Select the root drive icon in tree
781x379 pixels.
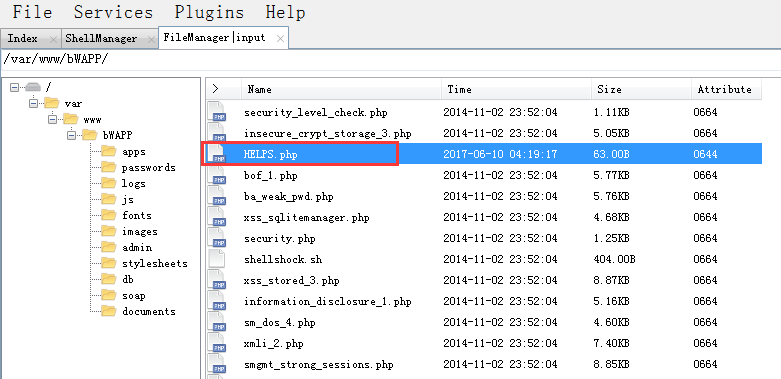pyautogui.click(x=33, y=87)
